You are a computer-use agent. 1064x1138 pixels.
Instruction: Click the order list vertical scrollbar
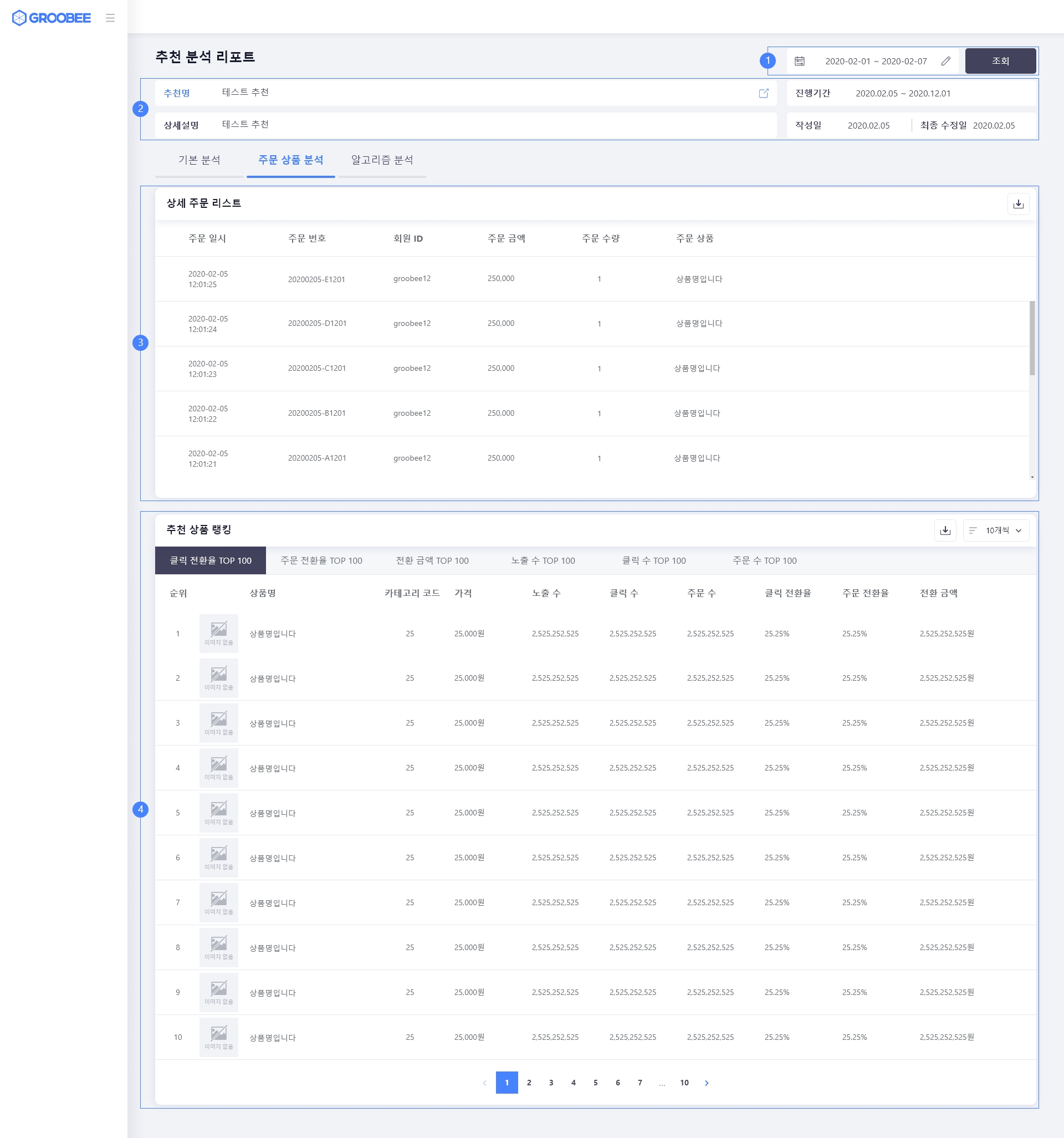(x=1032, y=338)
